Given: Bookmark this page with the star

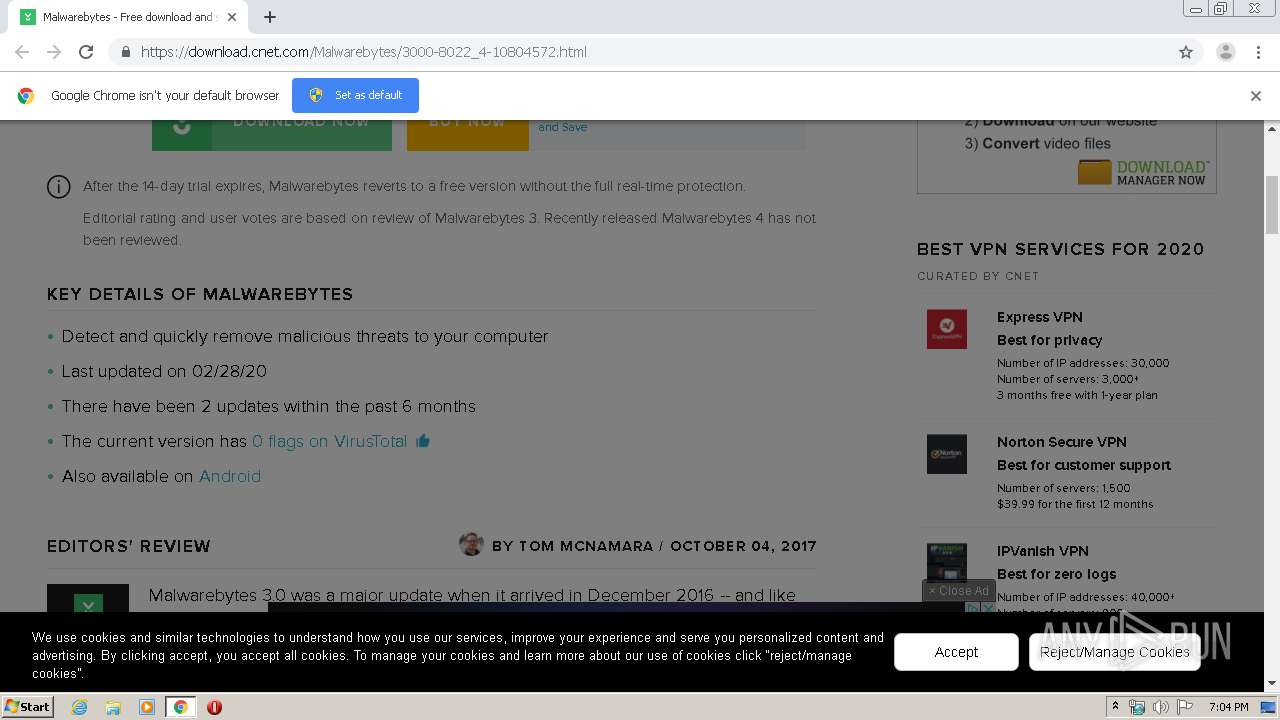Looking at the screenshot, I should point(1186,52).
